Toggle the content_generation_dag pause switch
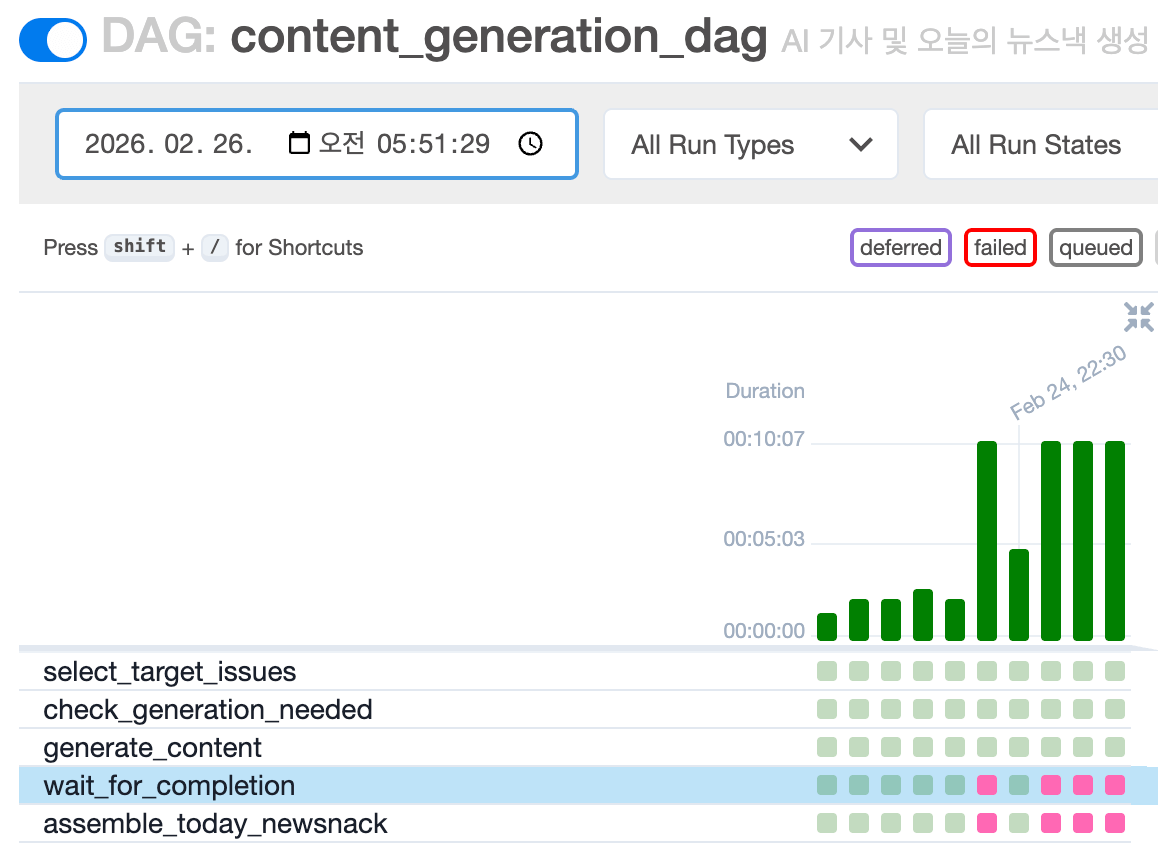 (x=52, y=40)
